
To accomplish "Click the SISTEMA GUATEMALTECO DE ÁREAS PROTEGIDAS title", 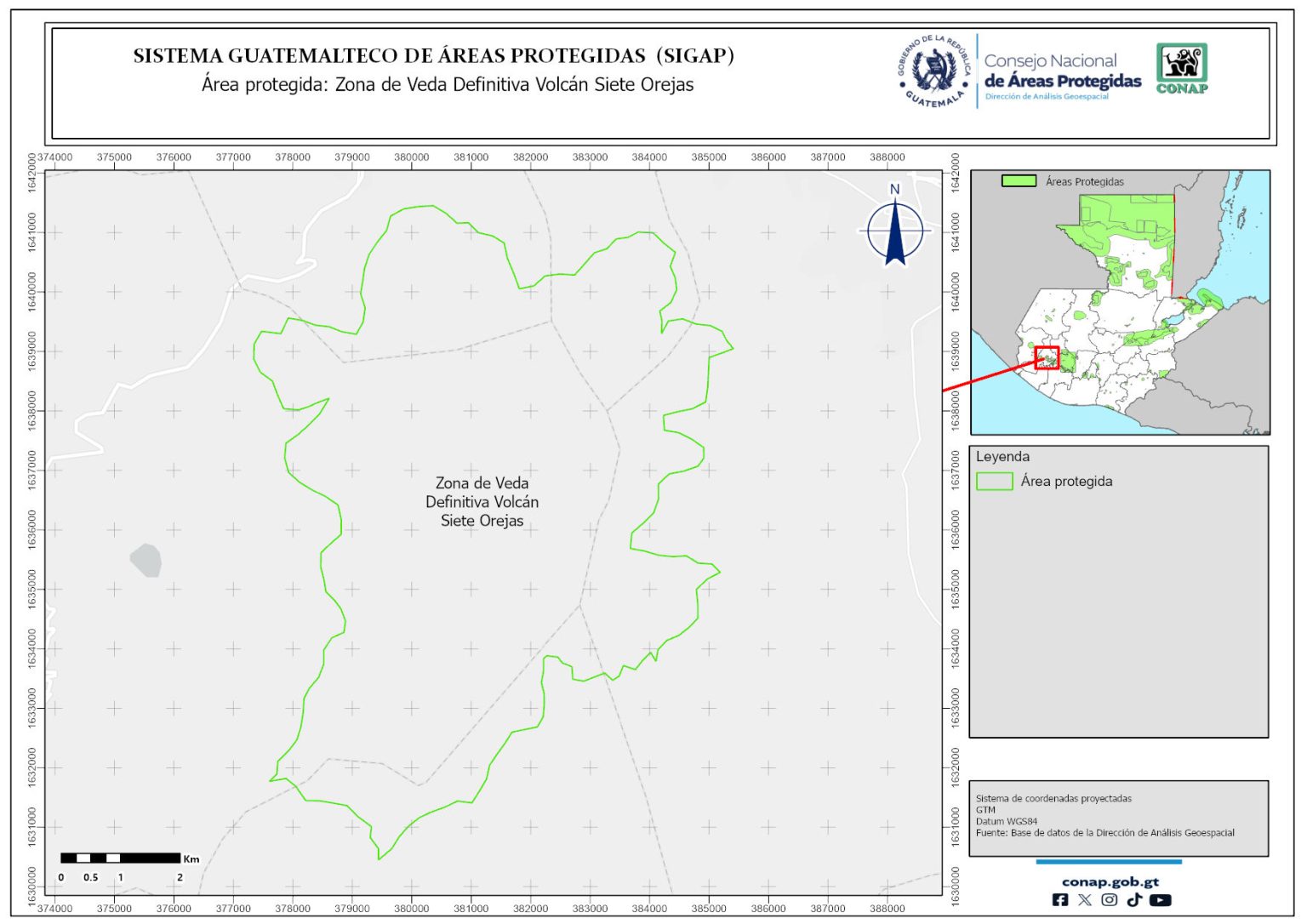I will (x=433, y=56).
